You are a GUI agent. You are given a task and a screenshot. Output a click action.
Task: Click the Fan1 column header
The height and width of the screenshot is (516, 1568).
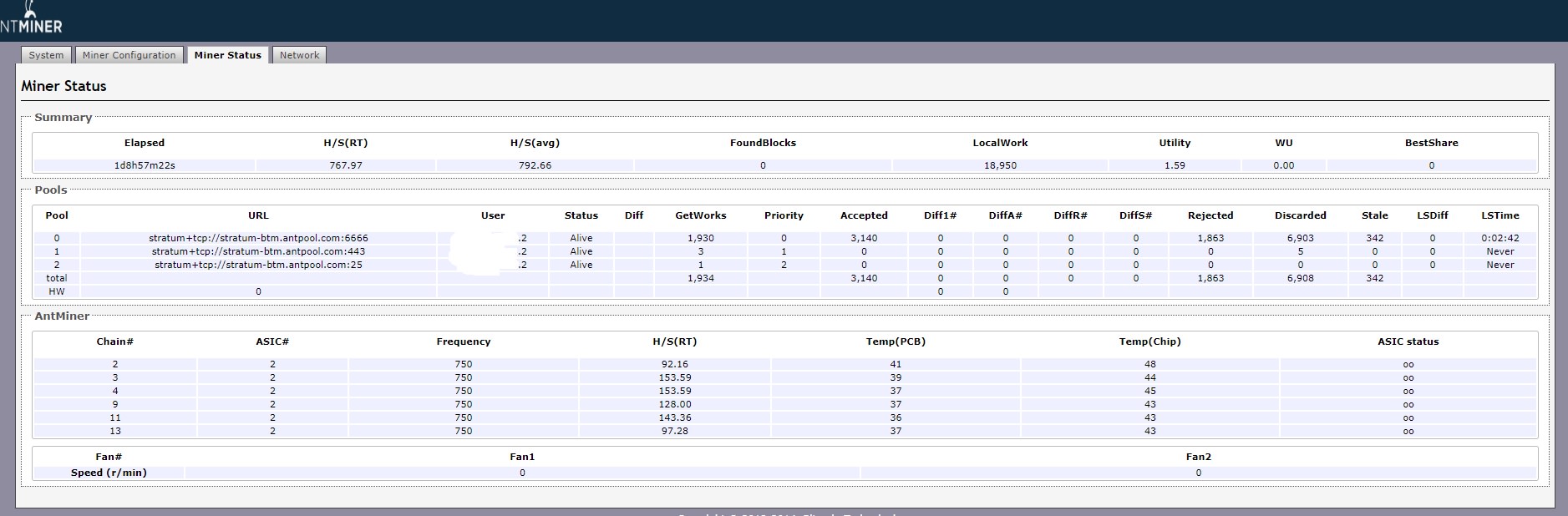tap(522, 457)
